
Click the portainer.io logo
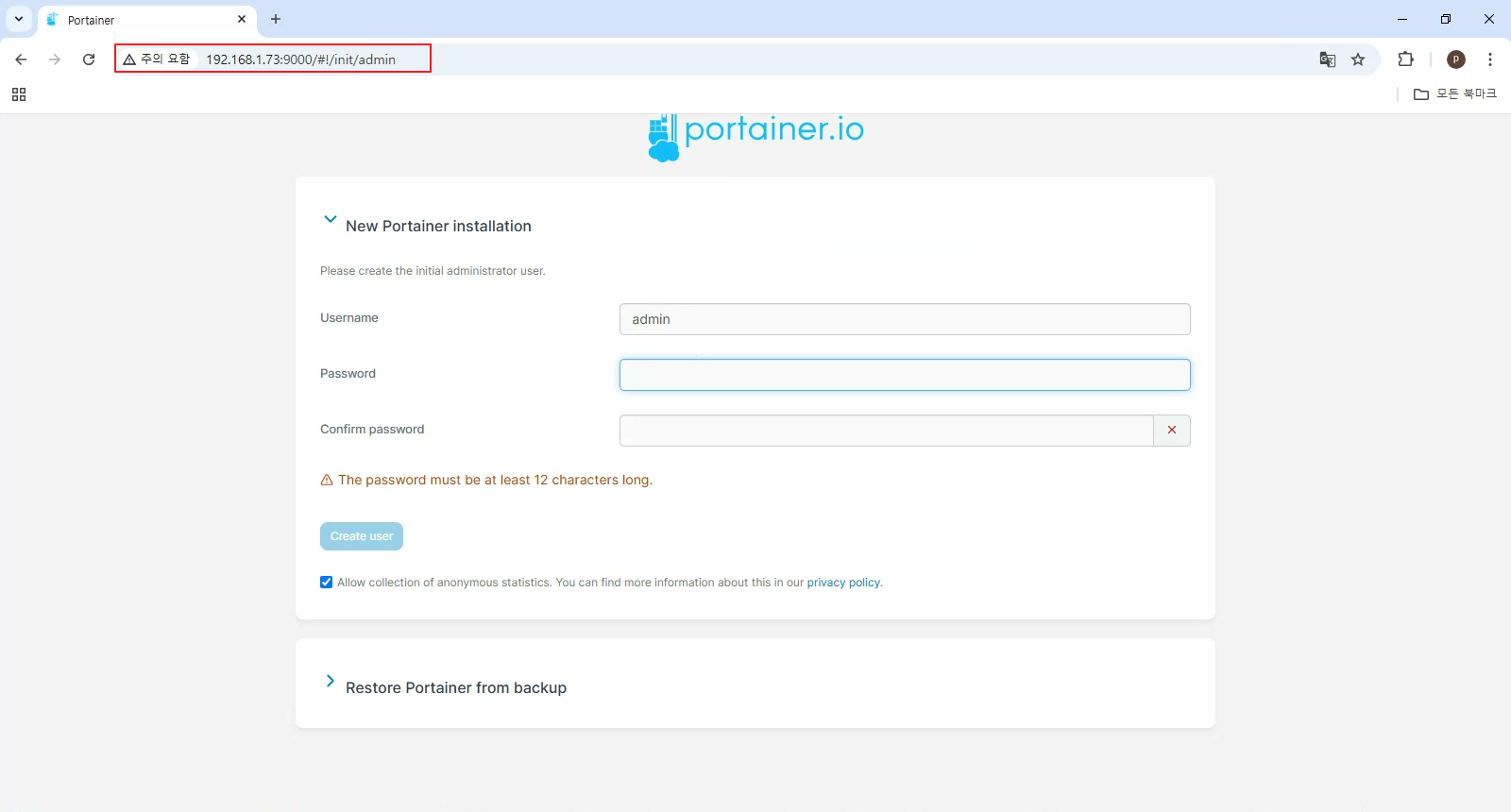click(x=755, y=137)
